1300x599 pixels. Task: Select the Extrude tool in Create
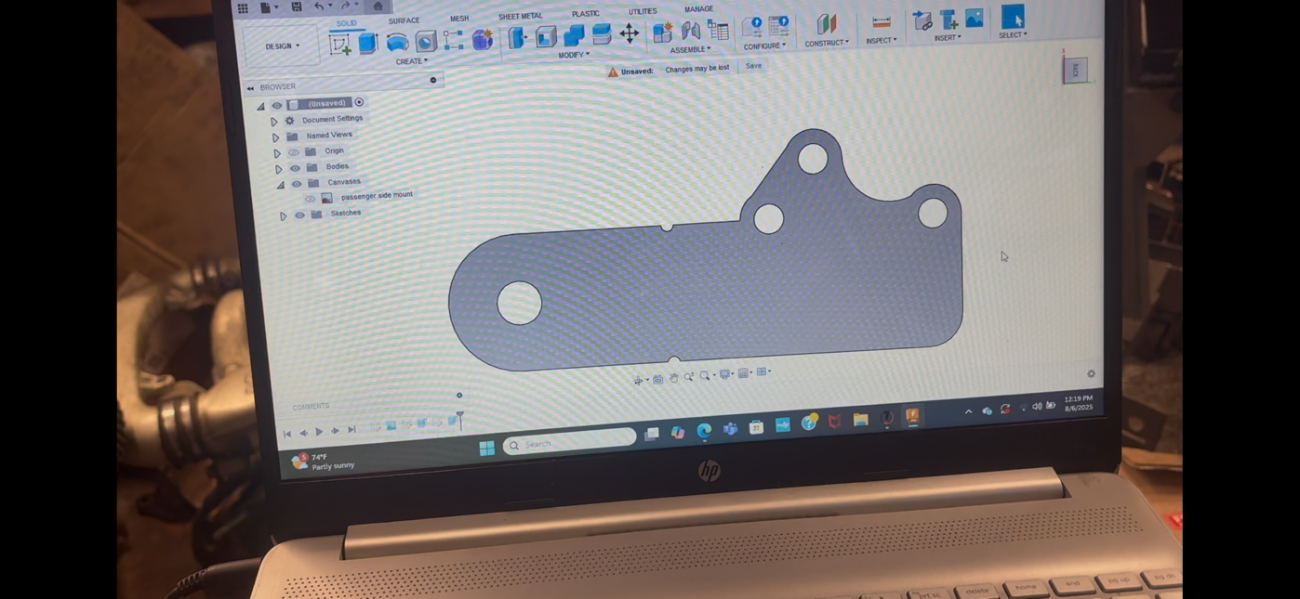tap(368, 43)
